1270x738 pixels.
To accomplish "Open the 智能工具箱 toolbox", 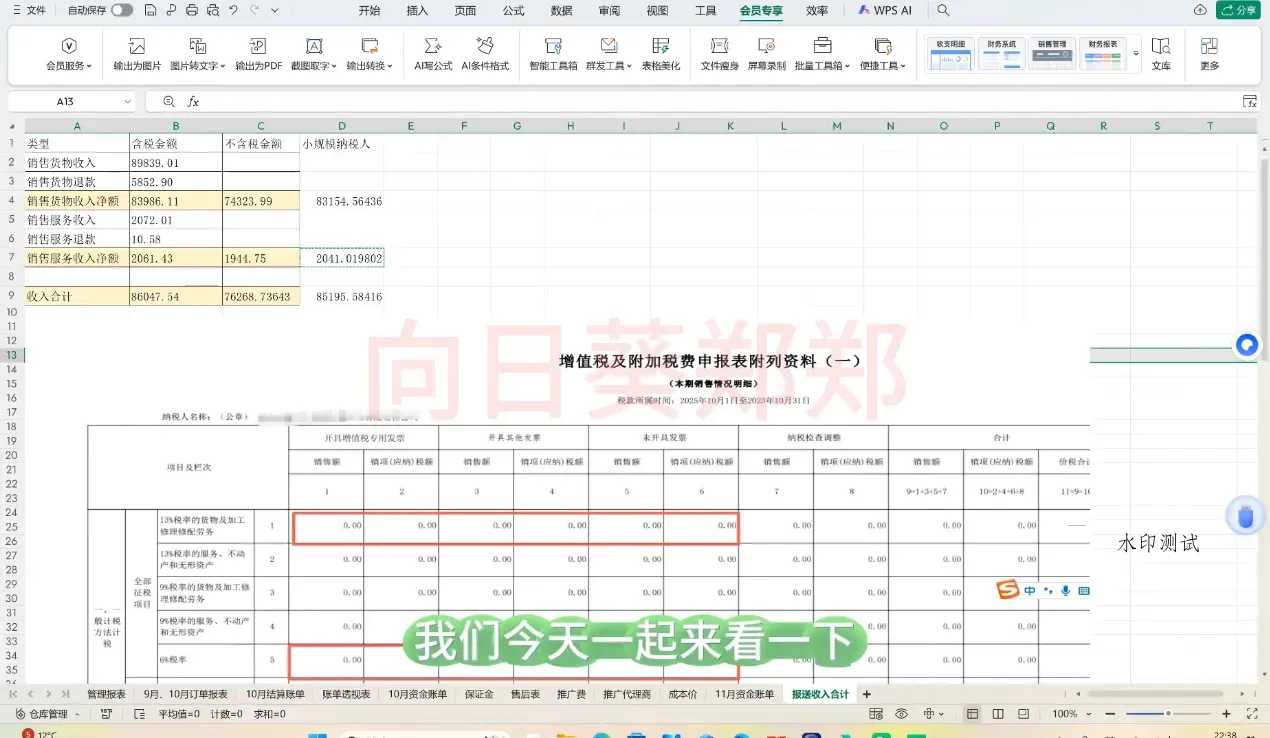I will (552, 55).
